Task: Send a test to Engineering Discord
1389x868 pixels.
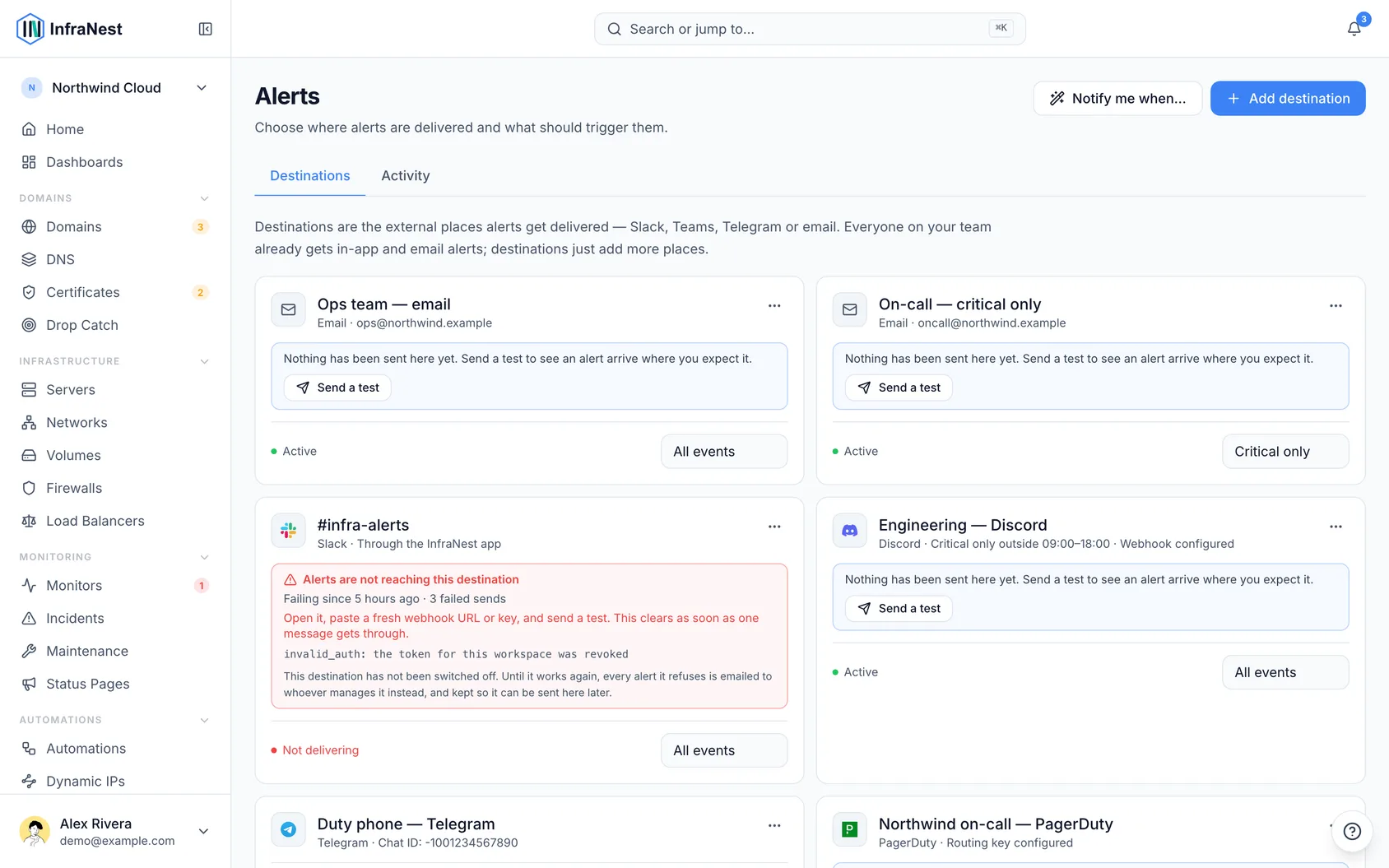Action: point(899,609)
